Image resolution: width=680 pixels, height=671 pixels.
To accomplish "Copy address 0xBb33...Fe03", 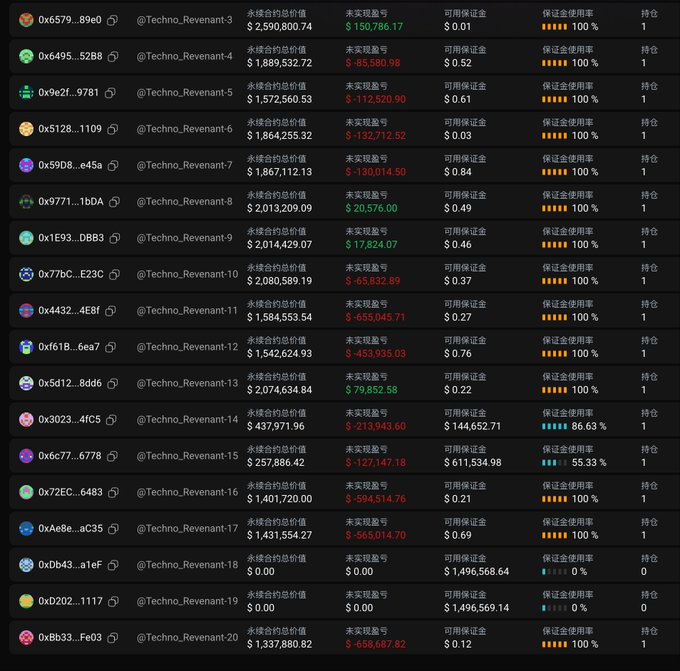I will (x=113, y=637).
